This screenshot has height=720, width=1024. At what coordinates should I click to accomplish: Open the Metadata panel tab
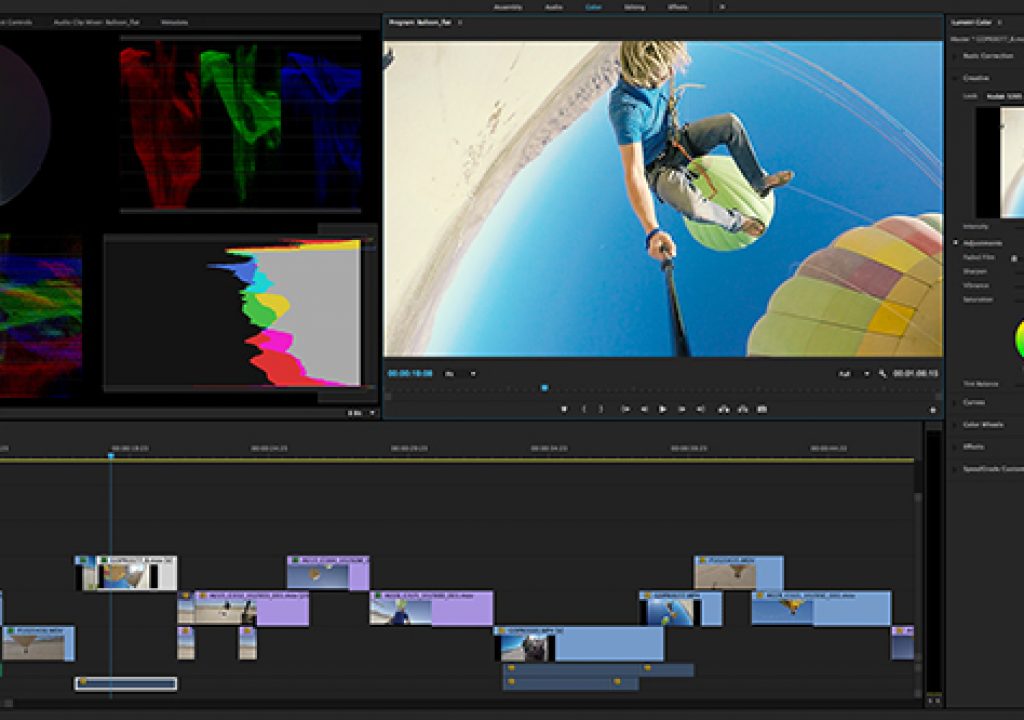coord(174,22)
